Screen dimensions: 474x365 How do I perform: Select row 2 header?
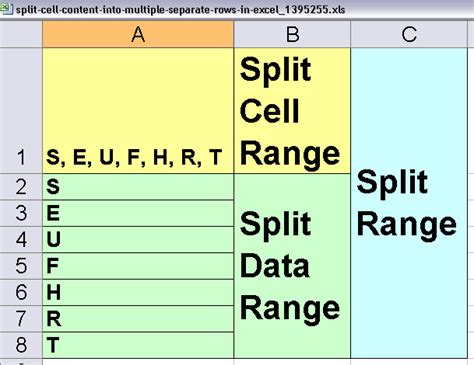click(x=21, y=187)
